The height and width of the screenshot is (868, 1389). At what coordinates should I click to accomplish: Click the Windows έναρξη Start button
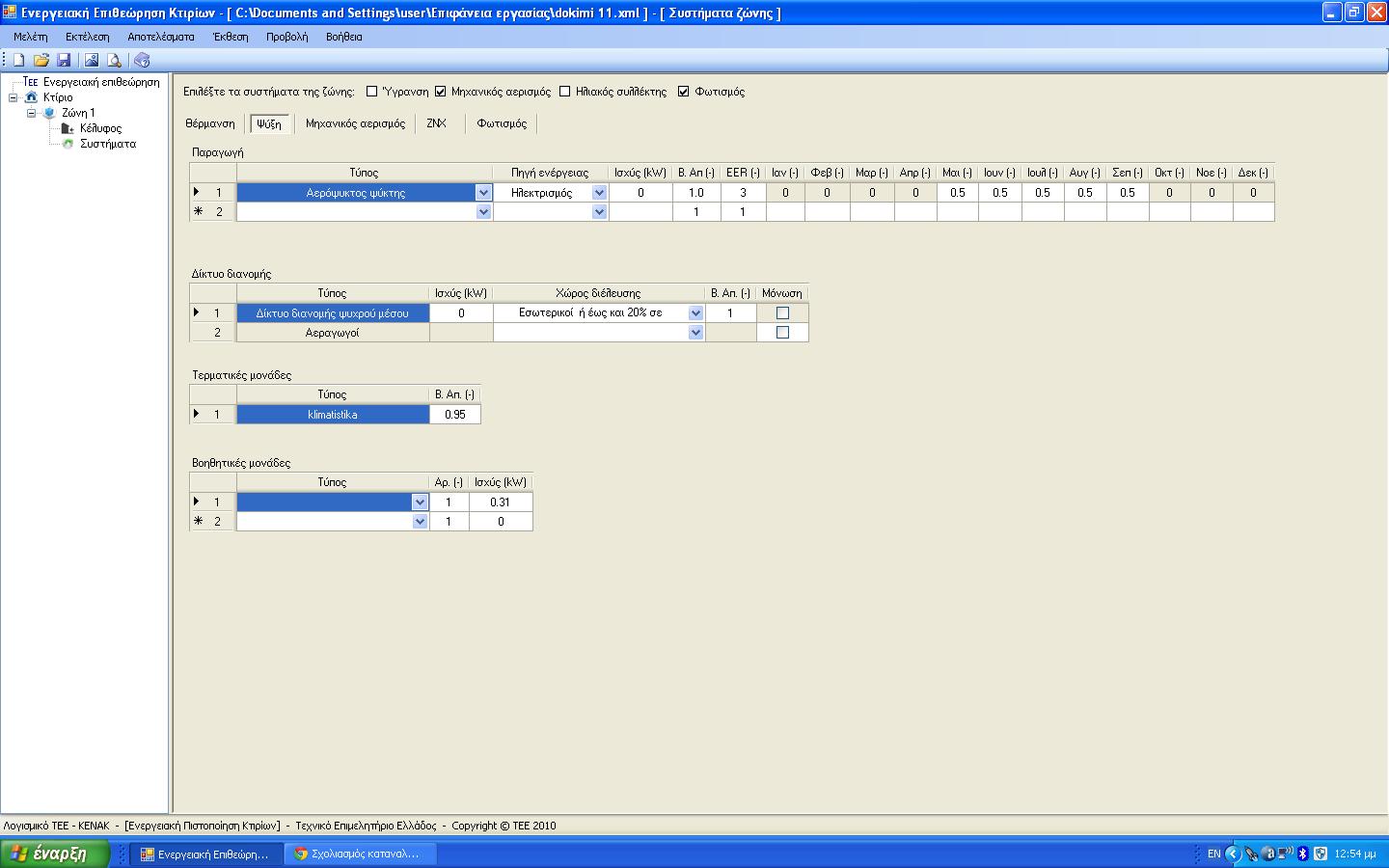54,854
